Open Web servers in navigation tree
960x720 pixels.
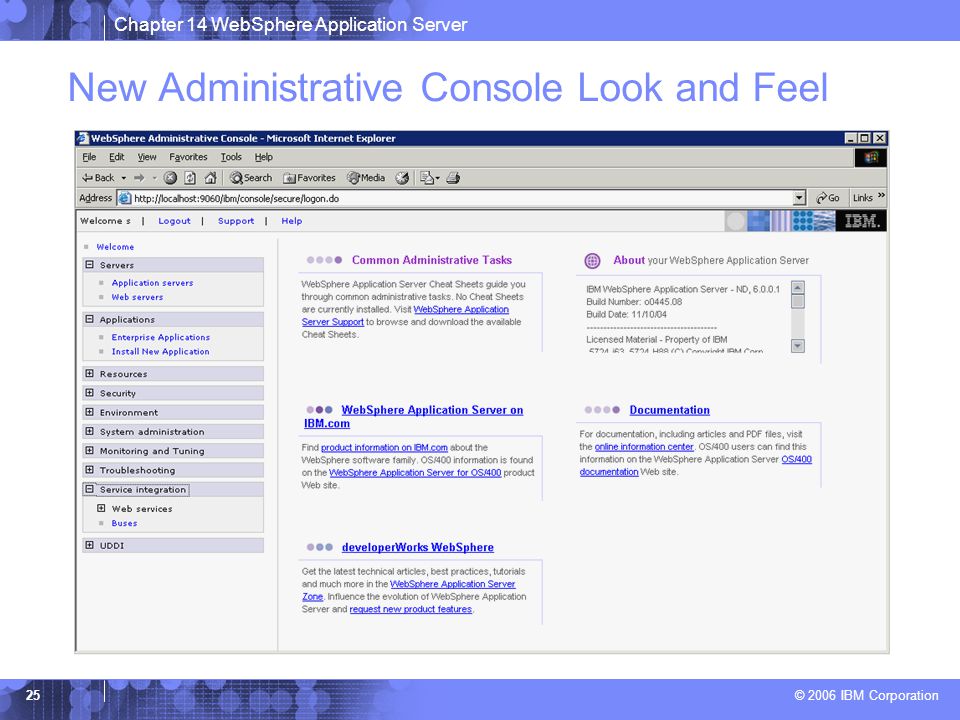137,297
